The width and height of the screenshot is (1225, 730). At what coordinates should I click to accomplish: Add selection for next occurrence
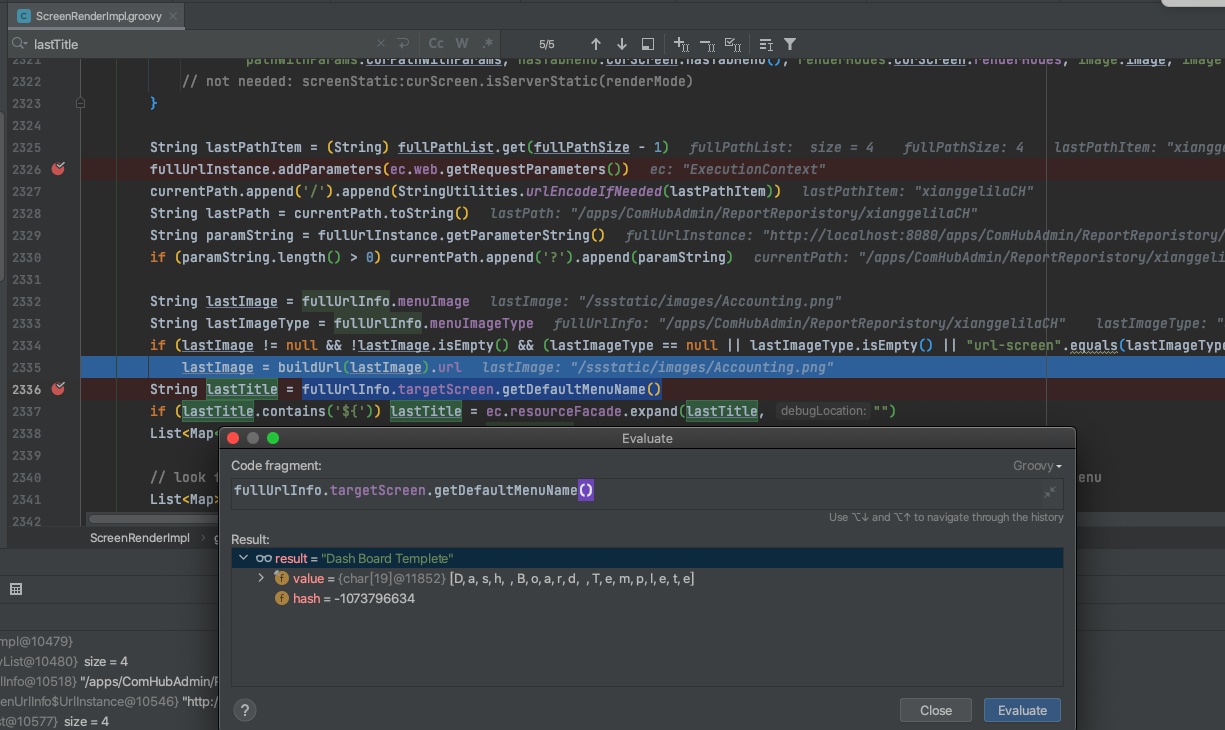682,44
